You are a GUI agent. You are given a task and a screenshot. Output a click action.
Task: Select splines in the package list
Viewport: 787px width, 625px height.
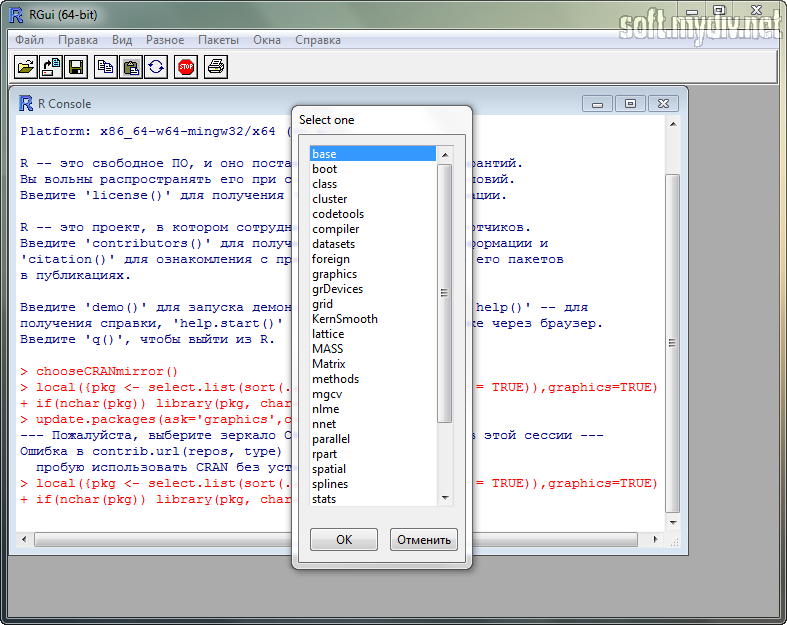pos(373,484)
